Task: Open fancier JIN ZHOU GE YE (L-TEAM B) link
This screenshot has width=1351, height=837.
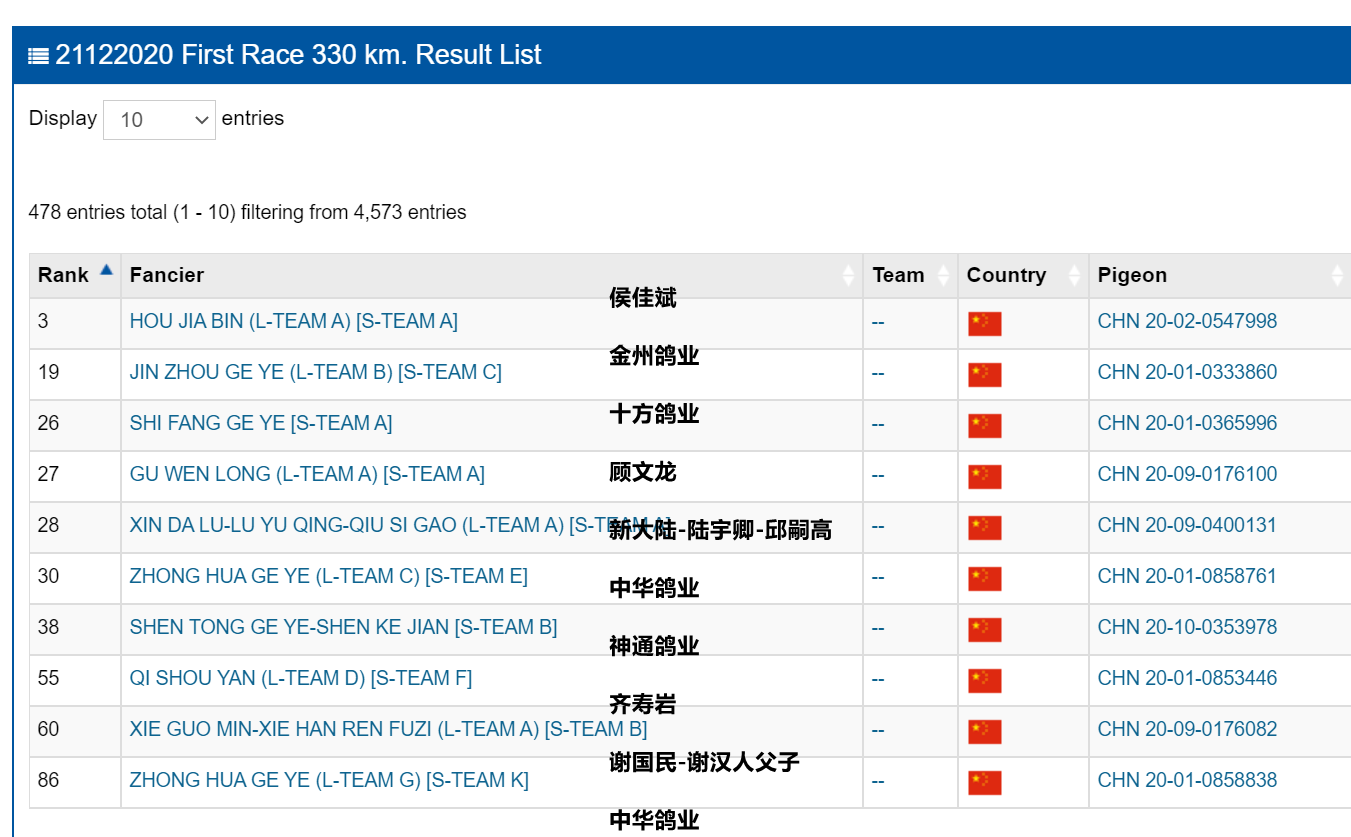Action: pyautogui.click(x=316, y=372)
